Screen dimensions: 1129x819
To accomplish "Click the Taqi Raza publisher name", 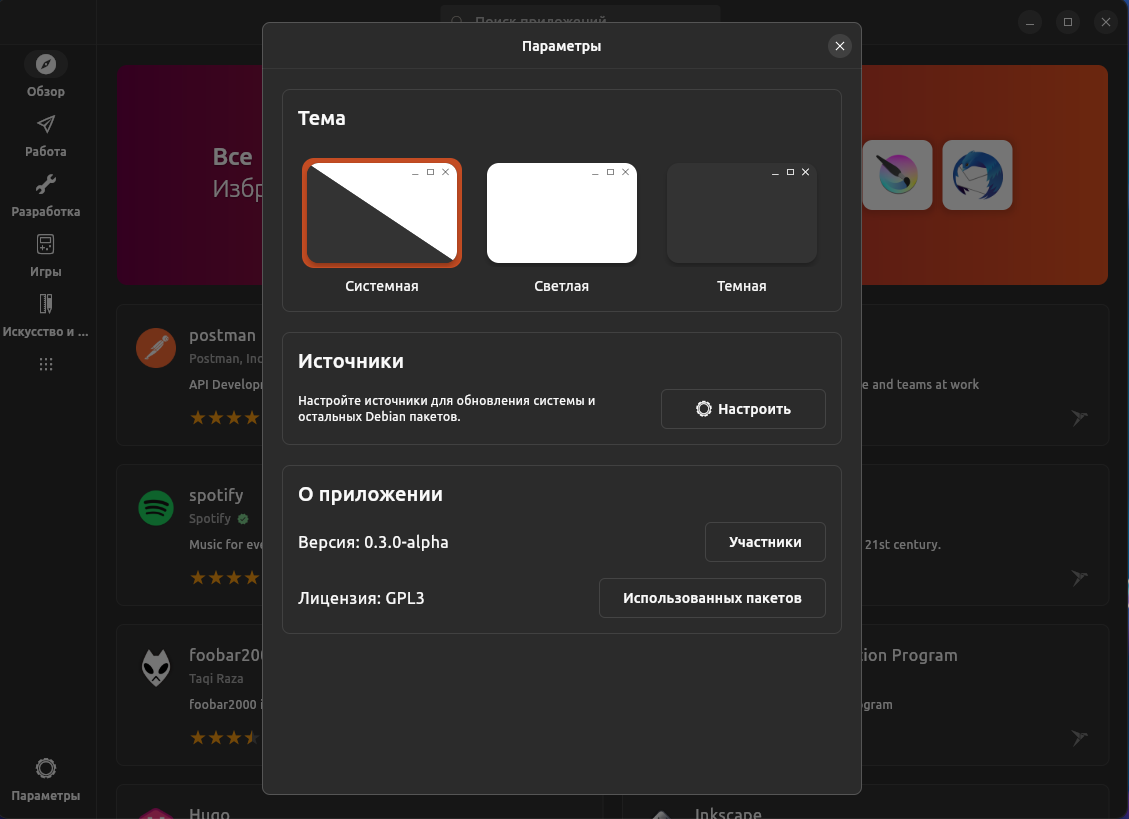I will coord(216,679).
